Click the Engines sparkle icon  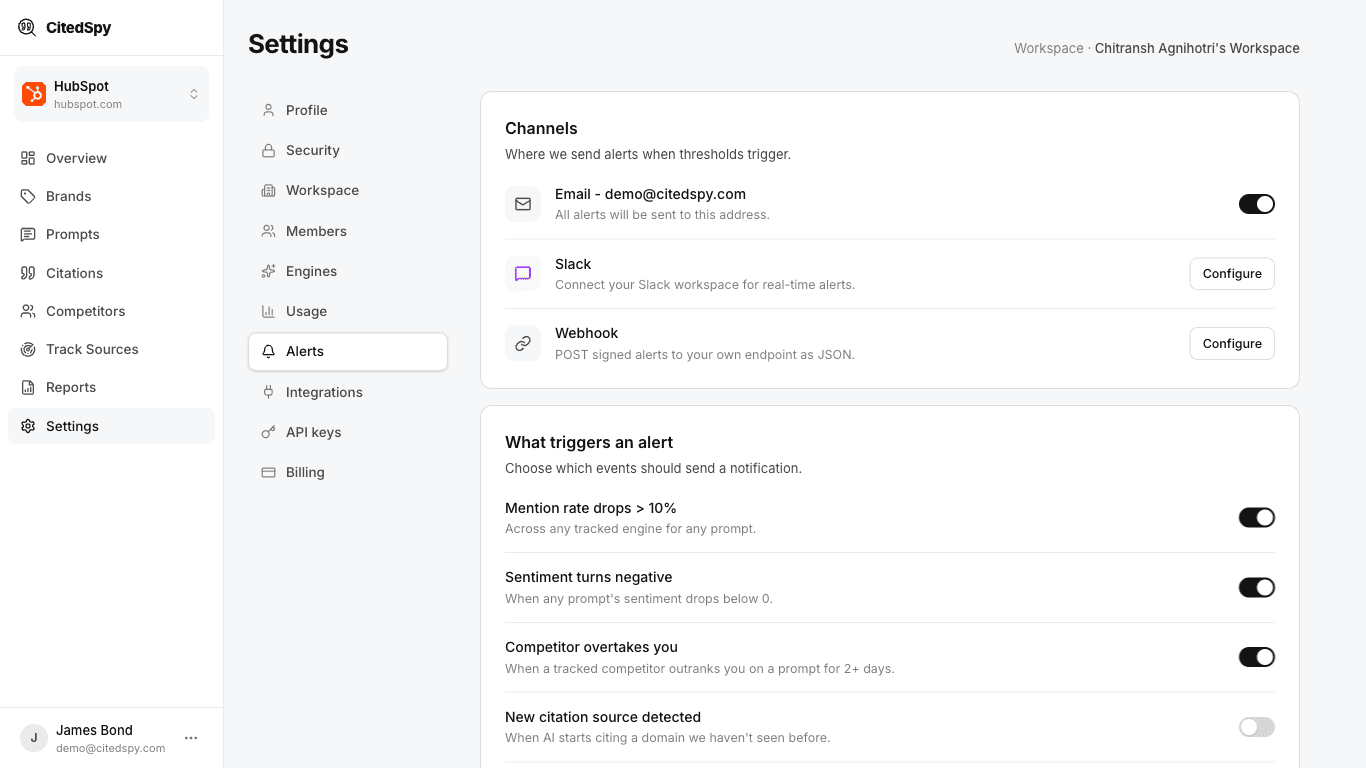coord(268,271)
